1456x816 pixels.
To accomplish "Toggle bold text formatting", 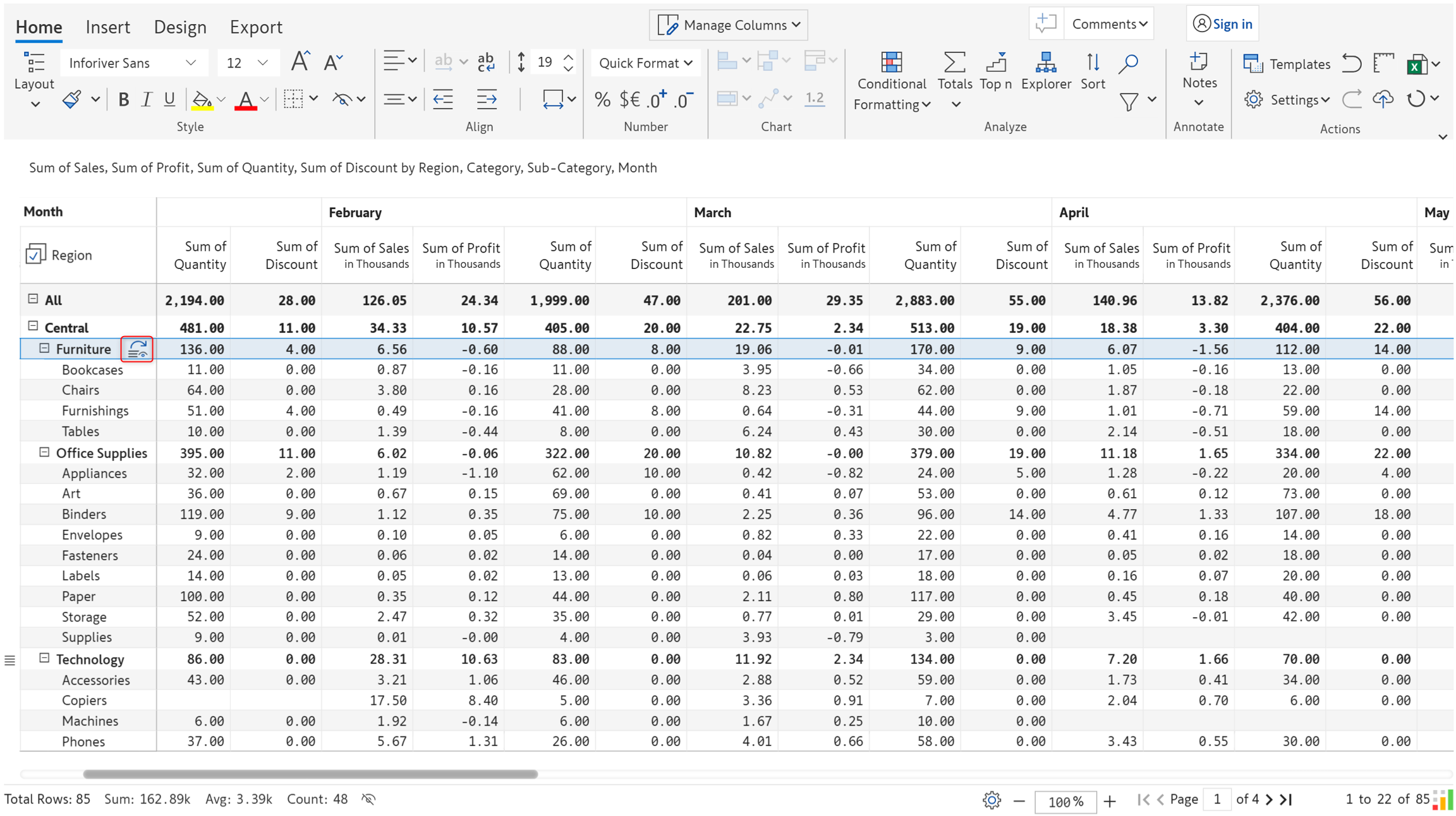I will point(124,99).
